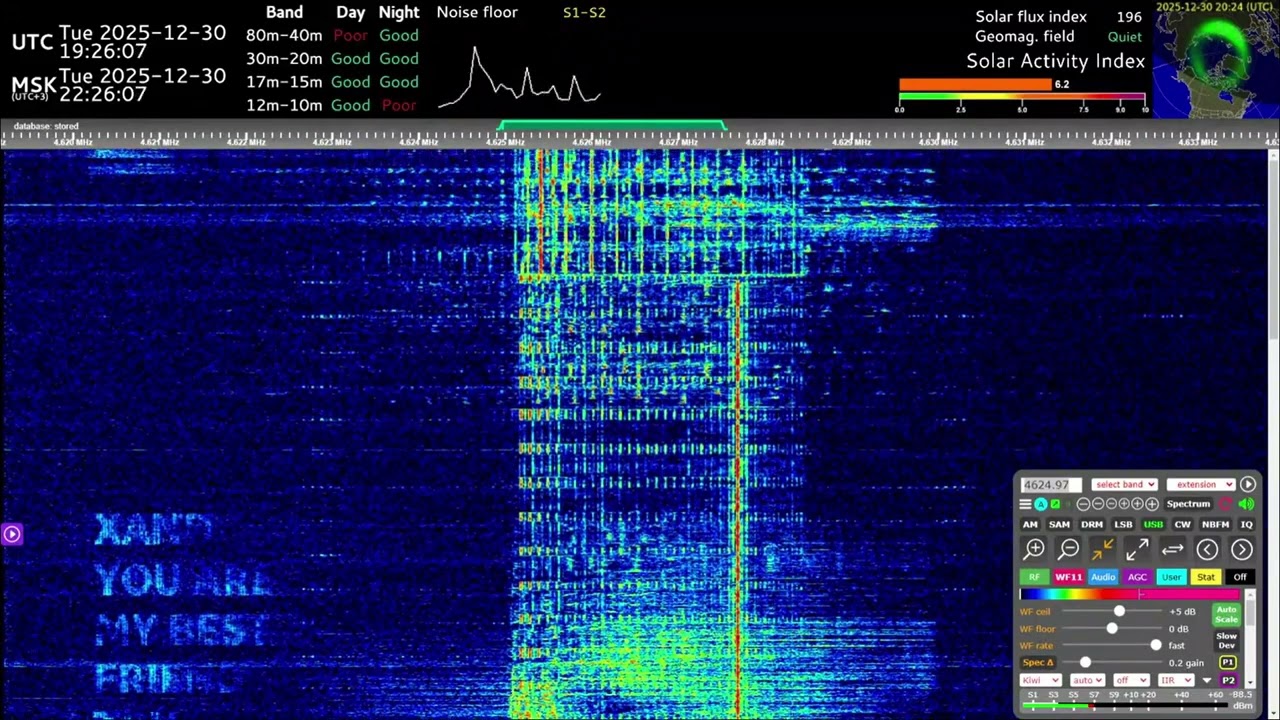The image size is (1280, 720).
Task: Open the select band dropdown
Action: [x=1124, y=484]
